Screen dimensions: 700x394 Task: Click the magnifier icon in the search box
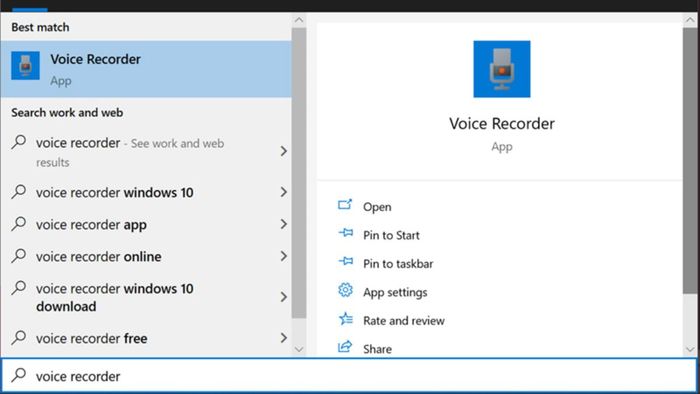coord(19,375)
